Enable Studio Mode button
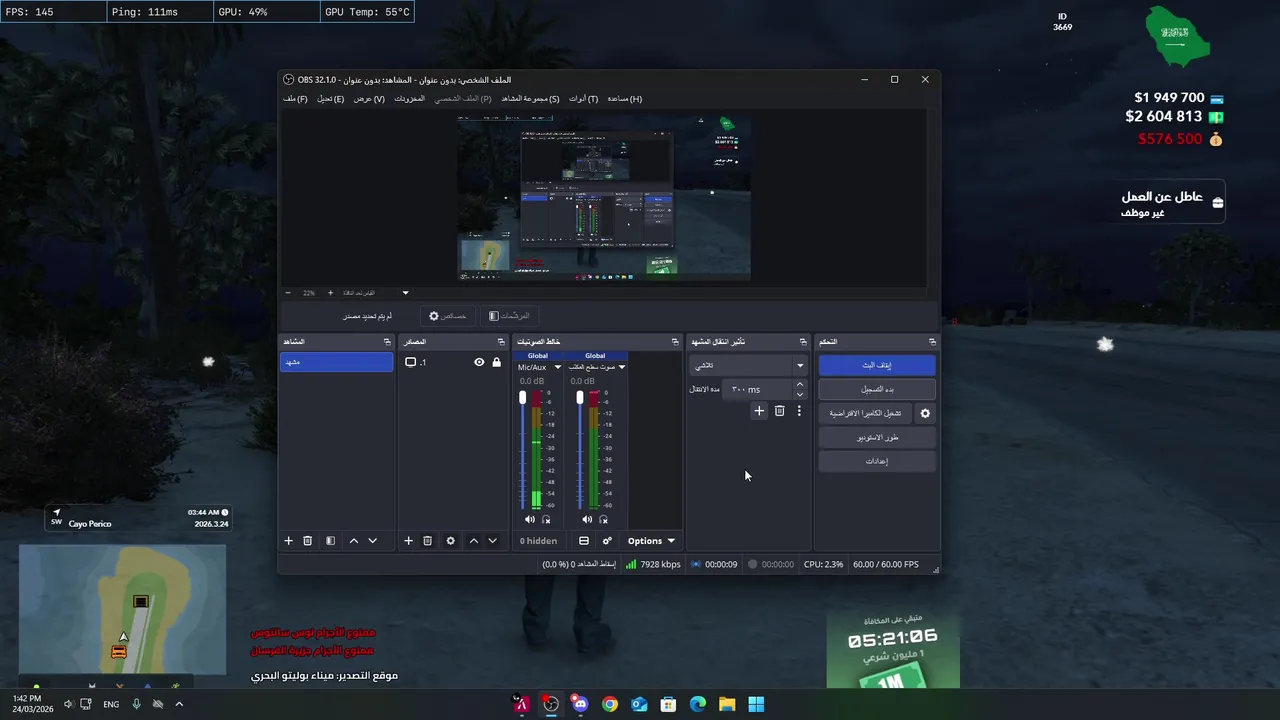 pos(877,437)
